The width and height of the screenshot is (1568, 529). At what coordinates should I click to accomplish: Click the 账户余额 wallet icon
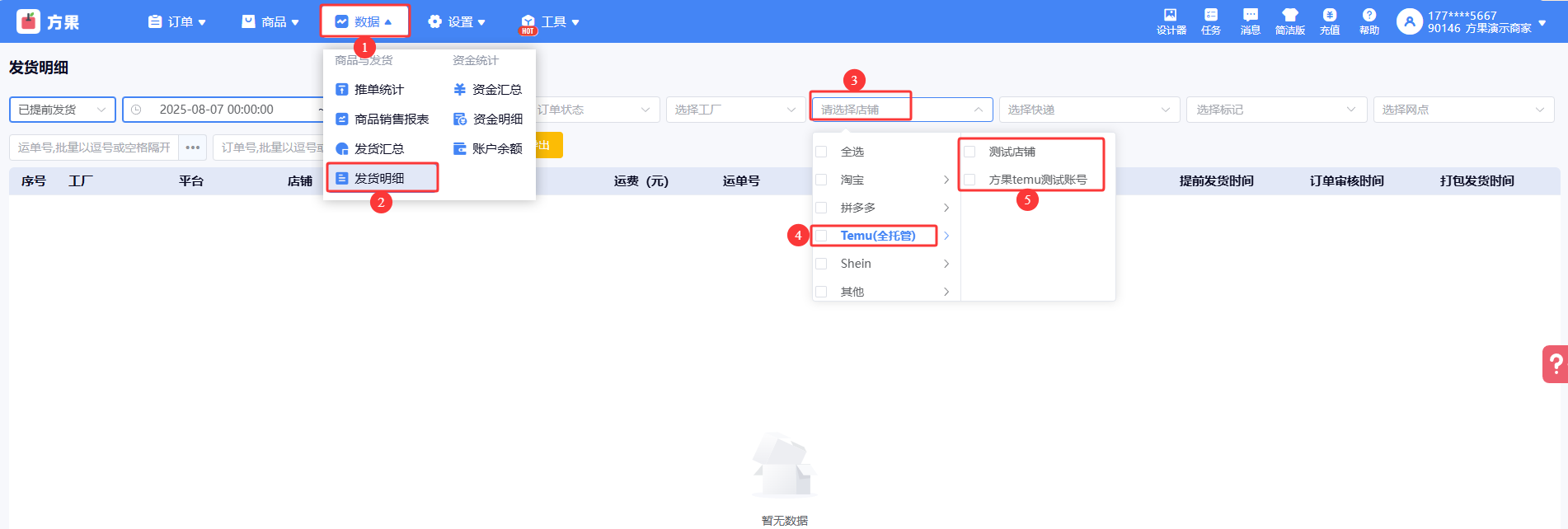460,149
